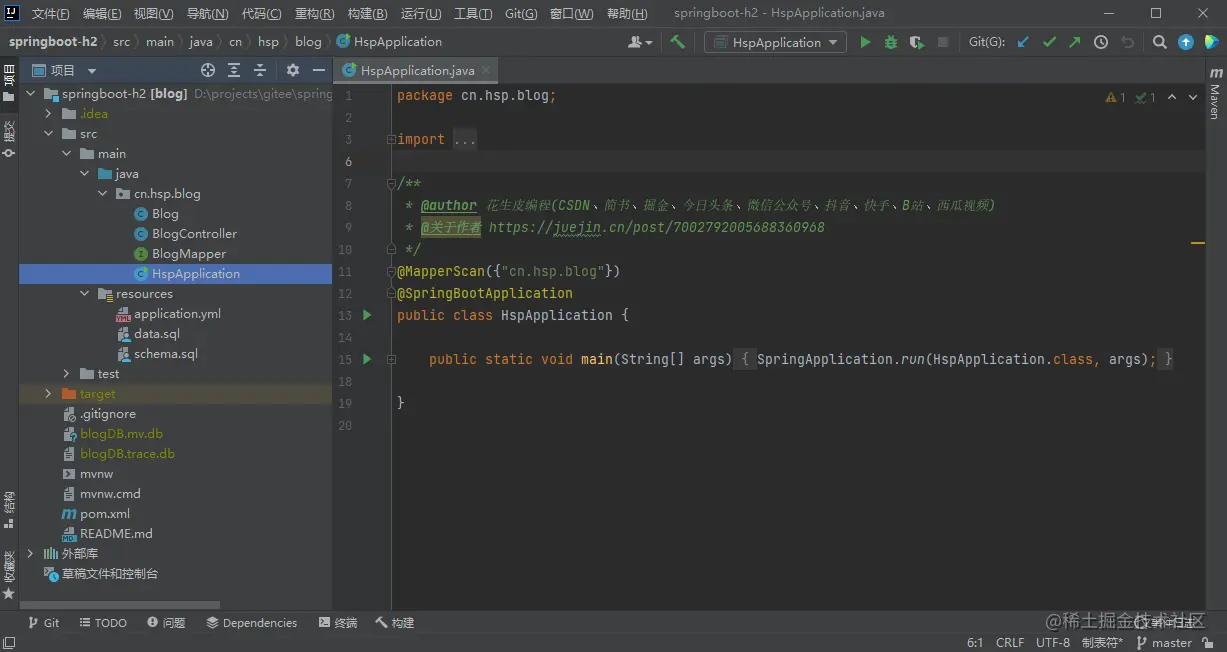Open the 构建(B) menu
The image size is (1227, 652).
point(367,14)
